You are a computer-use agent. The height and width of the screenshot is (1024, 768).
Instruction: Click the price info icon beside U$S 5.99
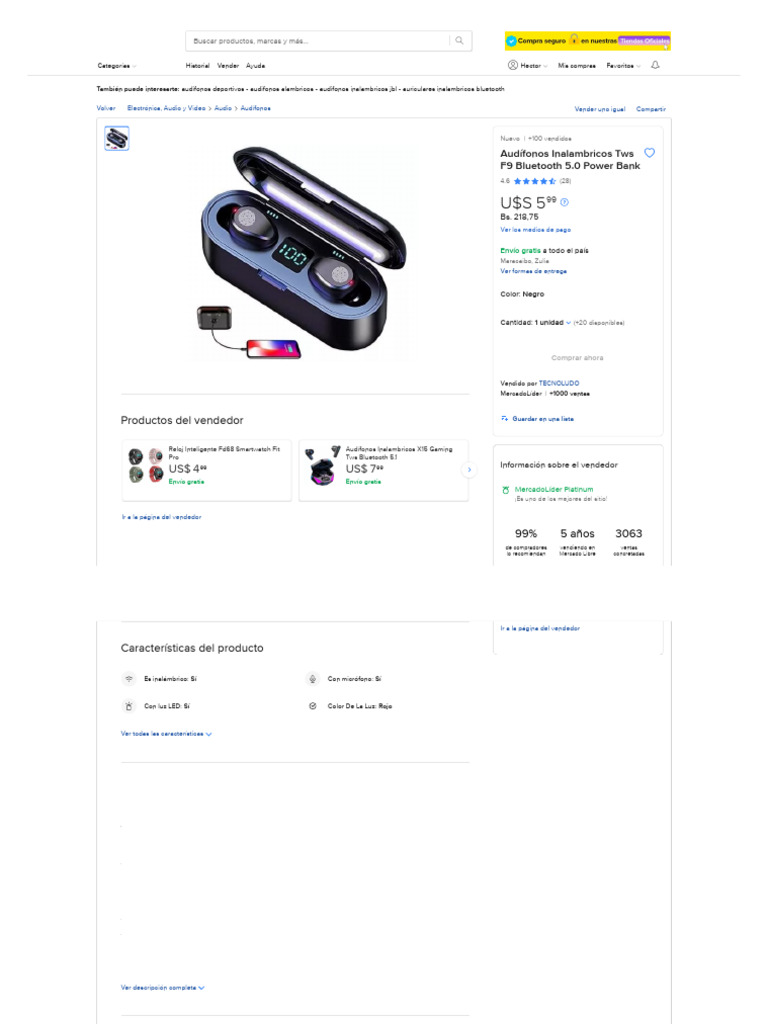click(564, 202)
